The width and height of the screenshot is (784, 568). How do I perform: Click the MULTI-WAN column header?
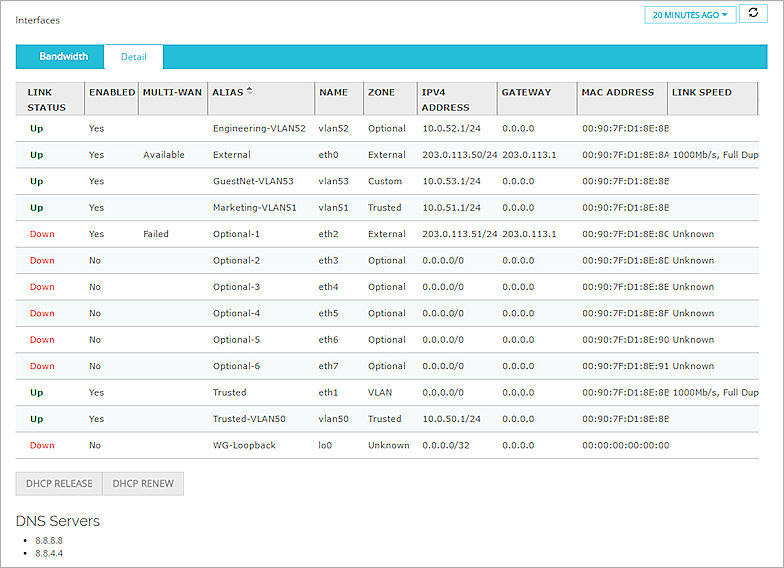click(172, 100)
